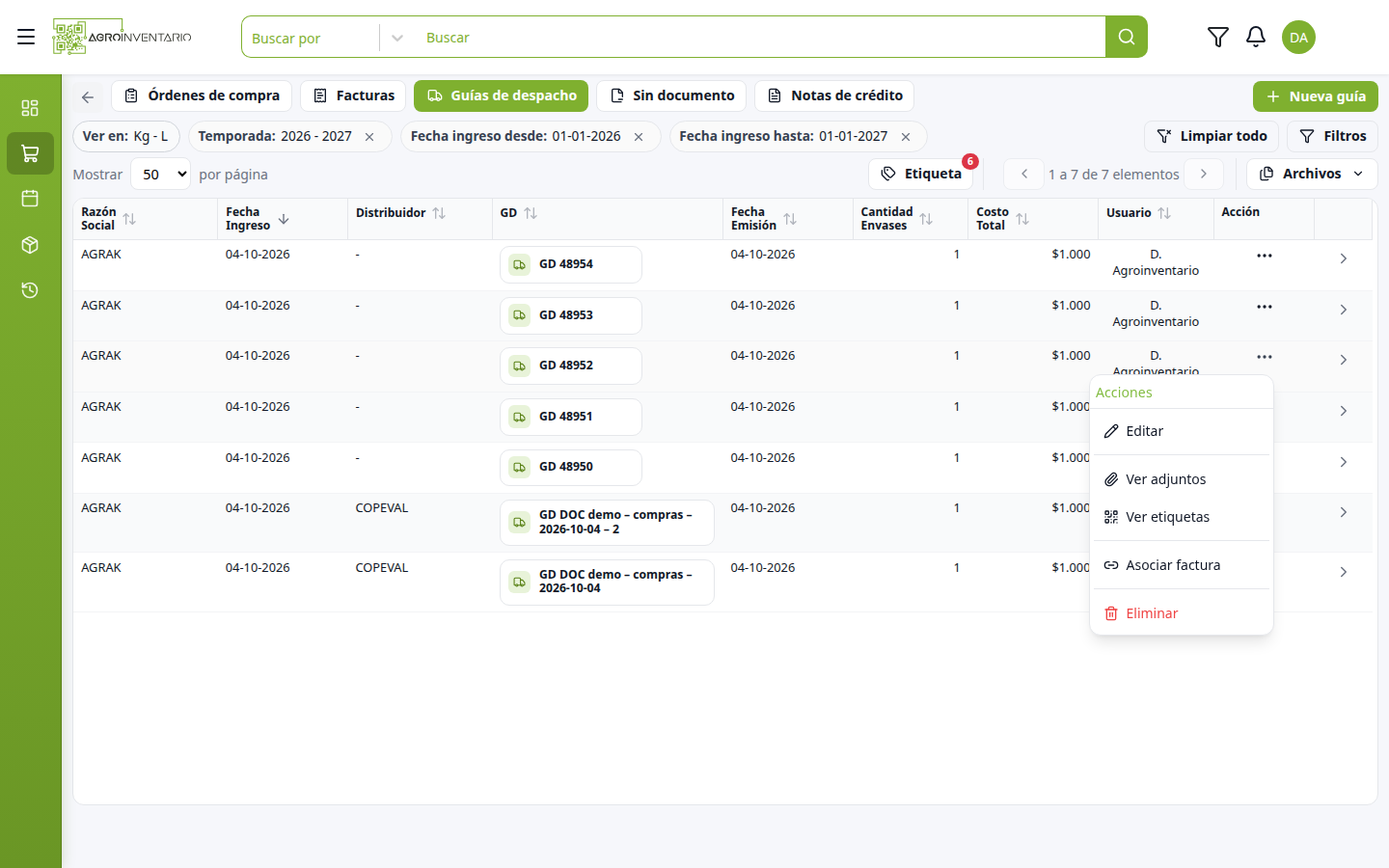Select Ver adjuntos in Acciones menu
Viewport: 1389px width, 868px height.
(x=1181, y=479)
